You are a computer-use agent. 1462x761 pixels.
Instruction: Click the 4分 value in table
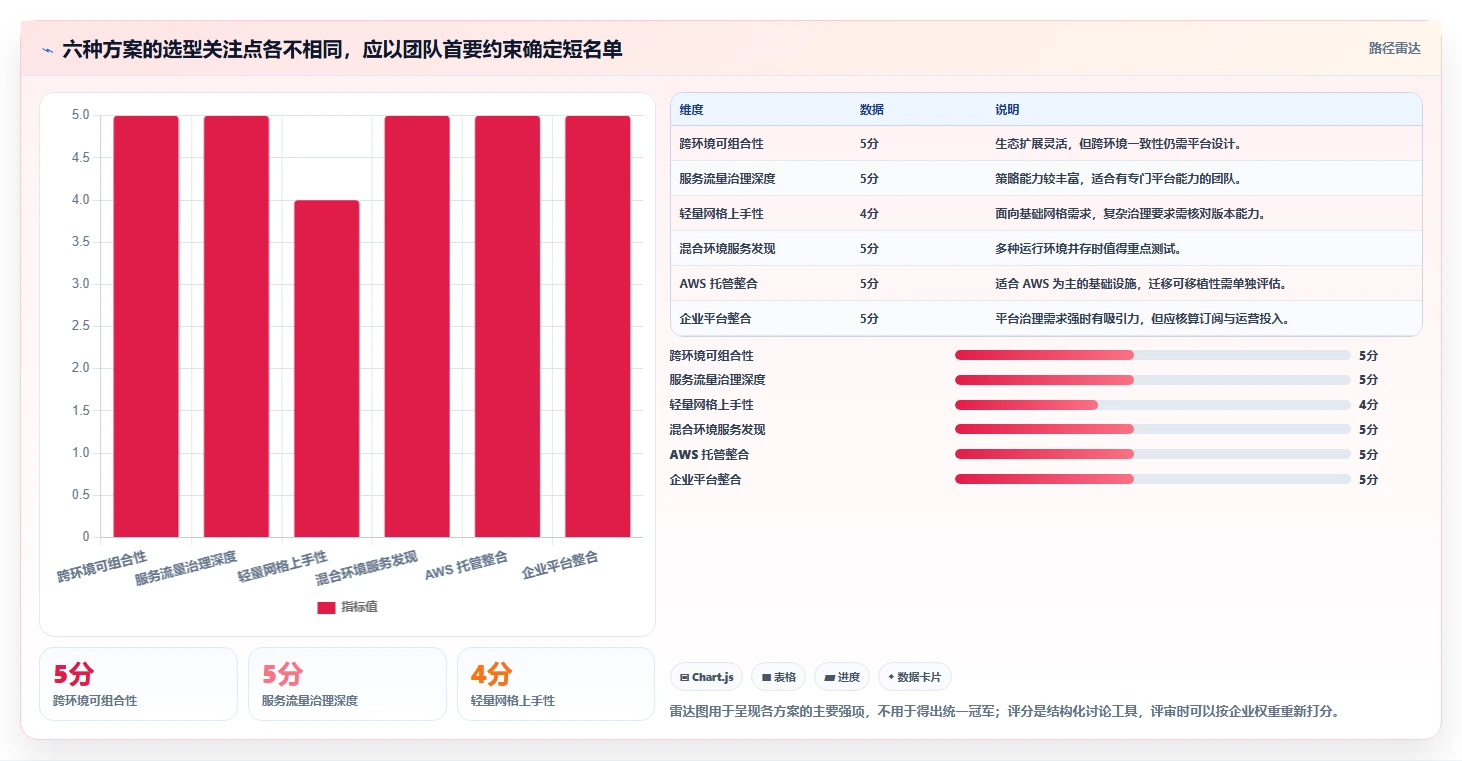click(869, 214)
